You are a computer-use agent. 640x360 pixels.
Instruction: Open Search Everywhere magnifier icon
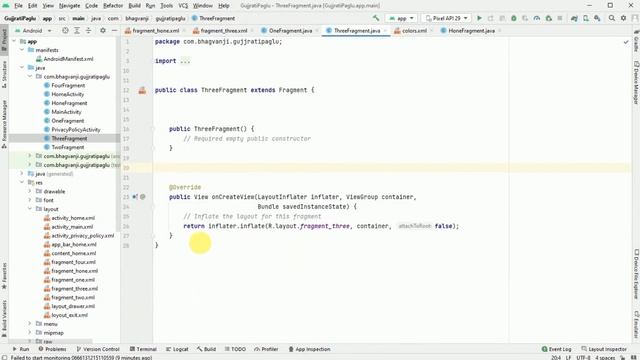coord(611,18)
